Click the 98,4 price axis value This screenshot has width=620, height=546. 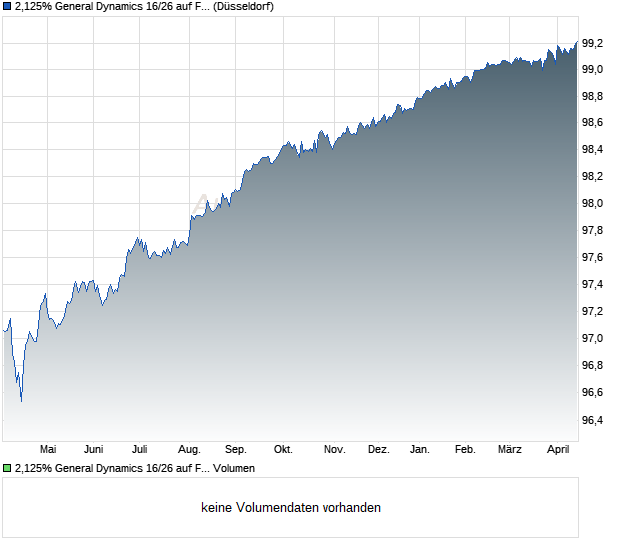[593, 149]
